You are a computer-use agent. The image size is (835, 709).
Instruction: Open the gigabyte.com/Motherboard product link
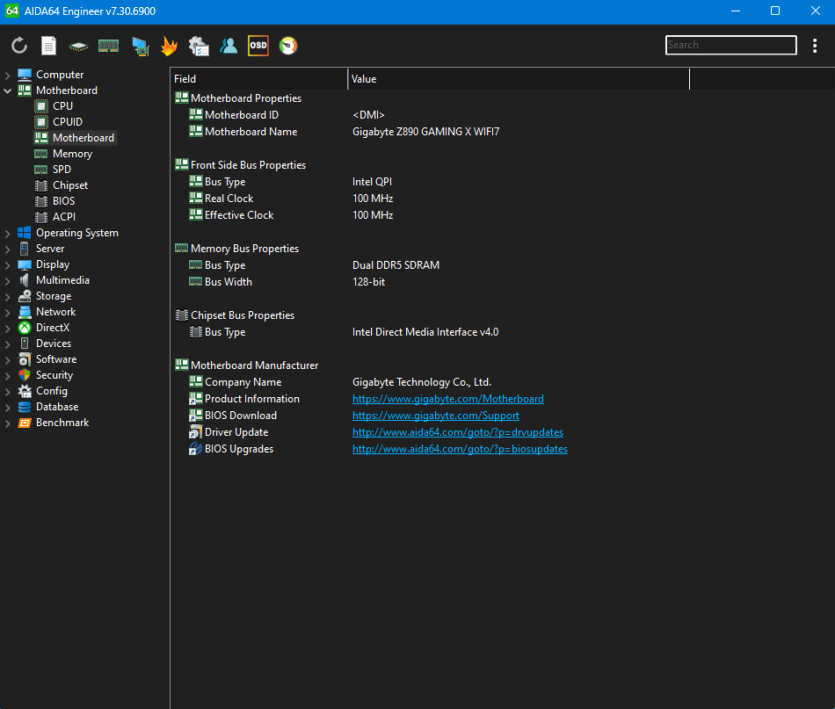(x=448, y=399)
